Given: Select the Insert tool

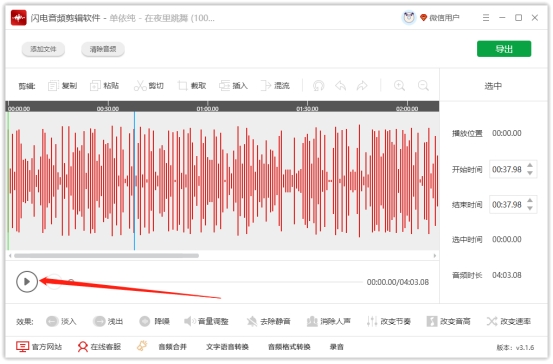Looking at the screenshot, I should tap(233, 86).
